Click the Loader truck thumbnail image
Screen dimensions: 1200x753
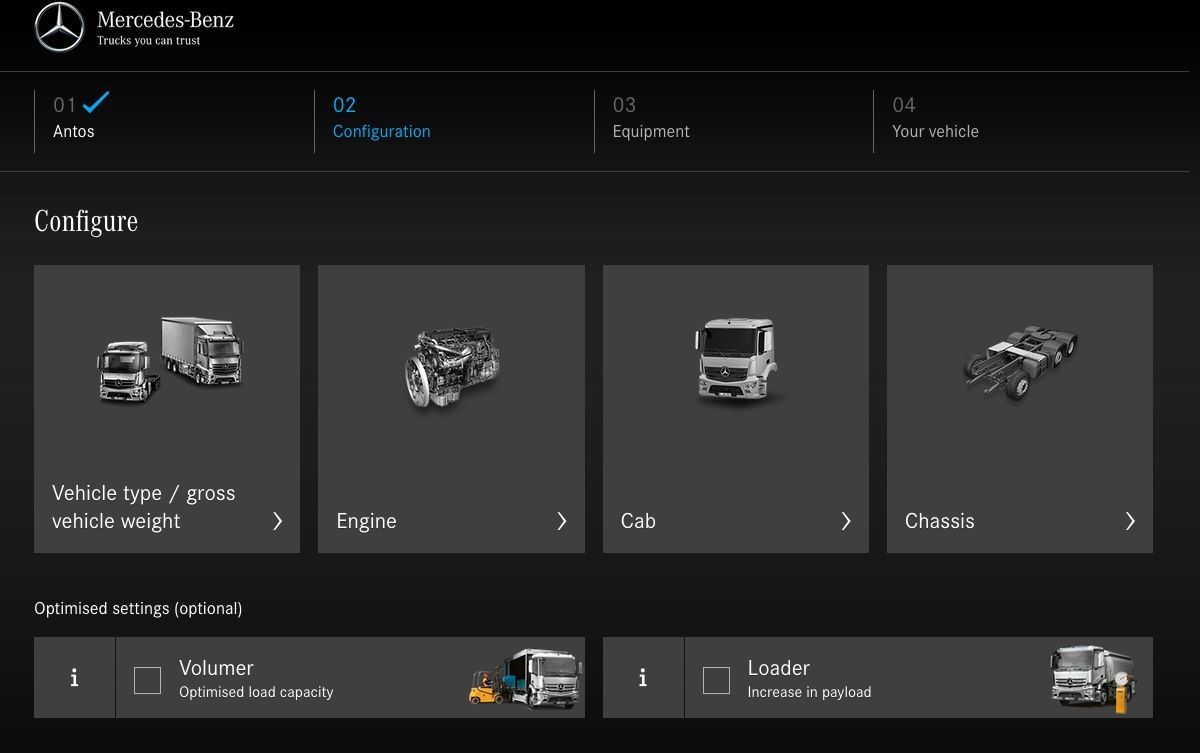[1093, 678]
